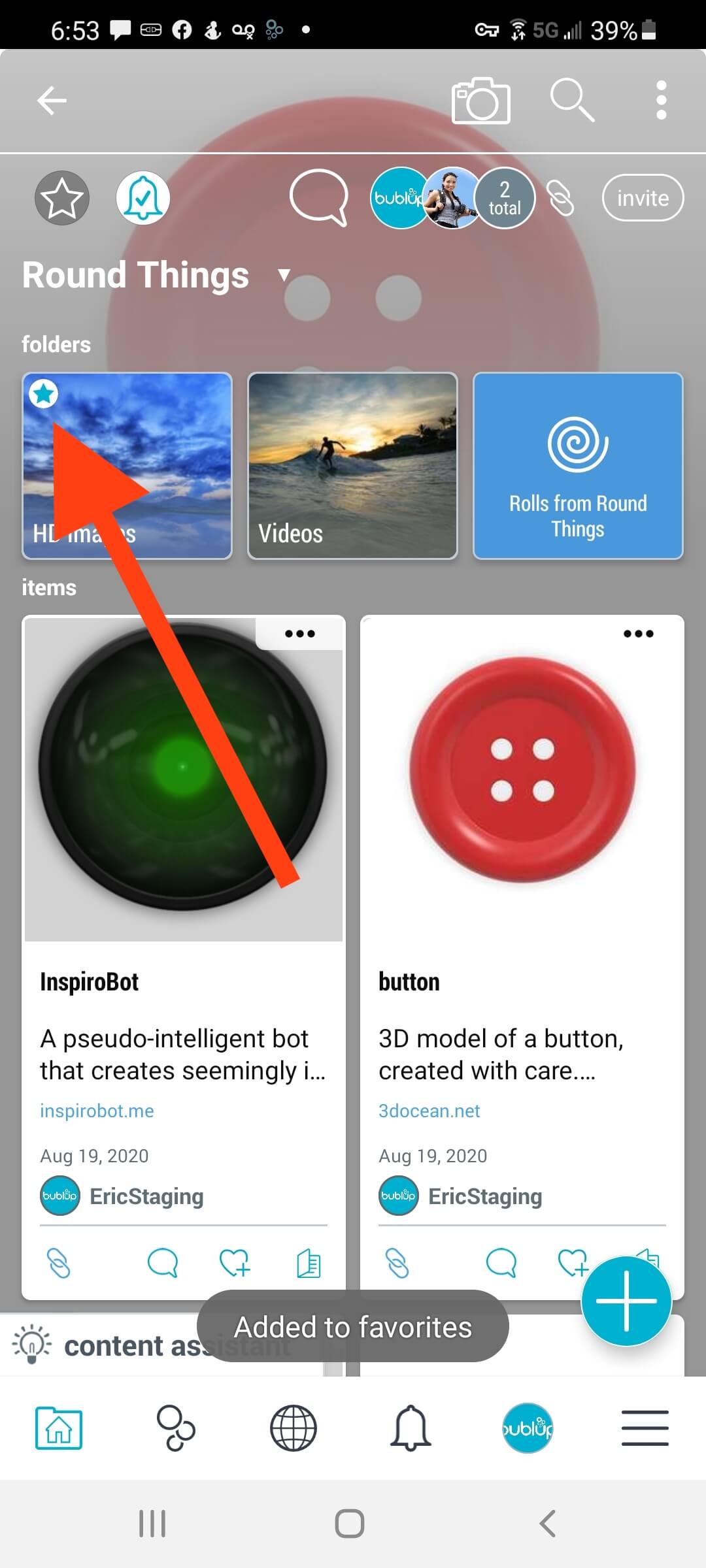The height and width of the screenshot is (1568, 706).
Task: Go back using the arrow icon
Action: click(x=52, y=101)
